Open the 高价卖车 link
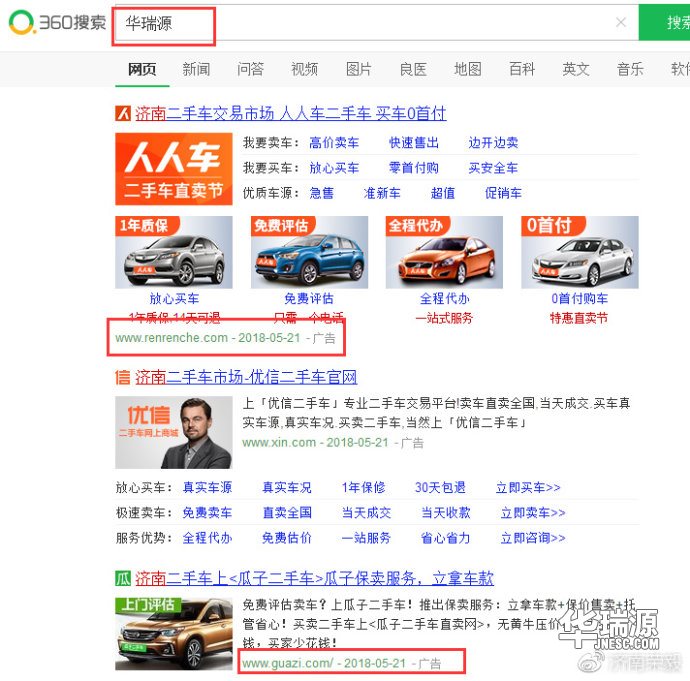The image size is (690, 681). 334,143
